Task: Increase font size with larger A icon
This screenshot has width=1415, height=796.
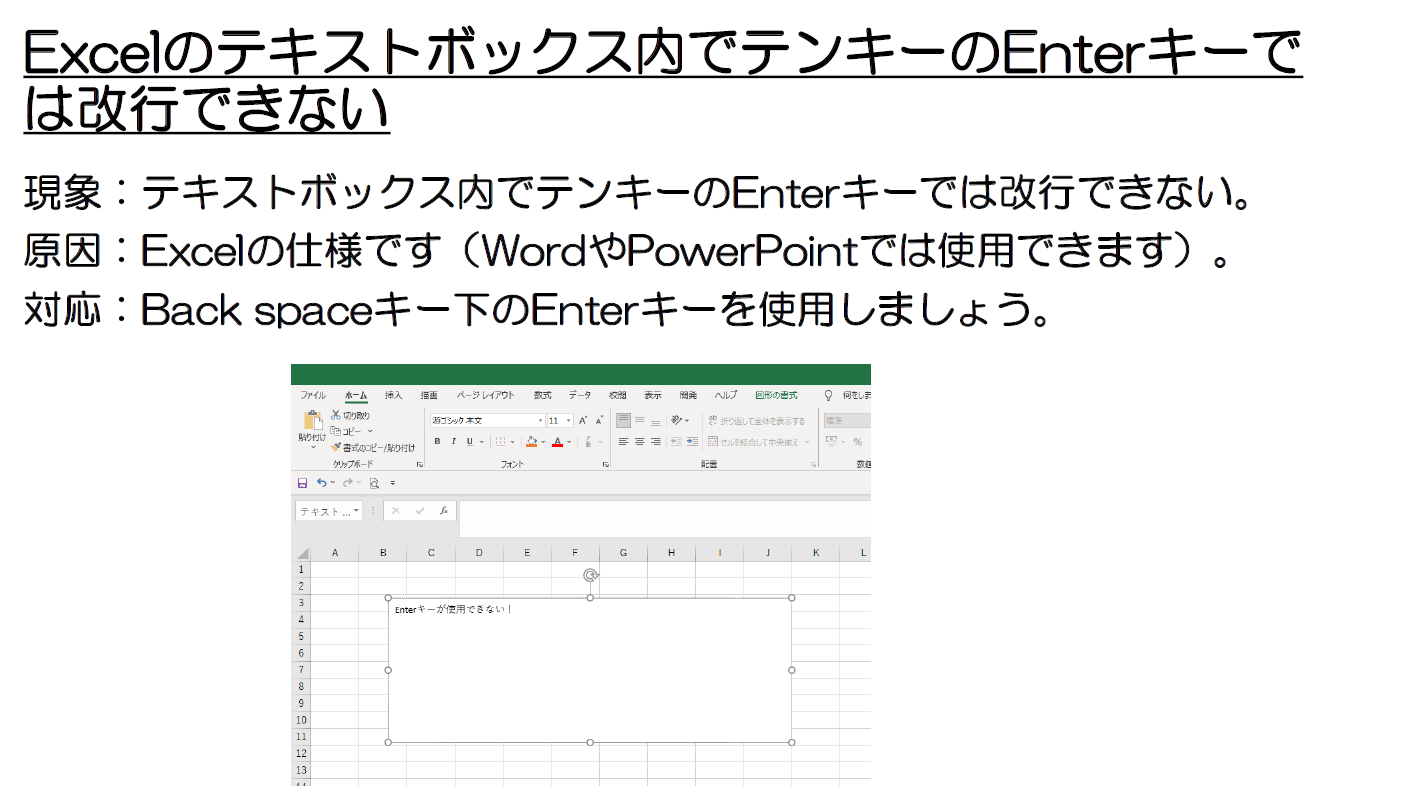Action: pos(583,421)
